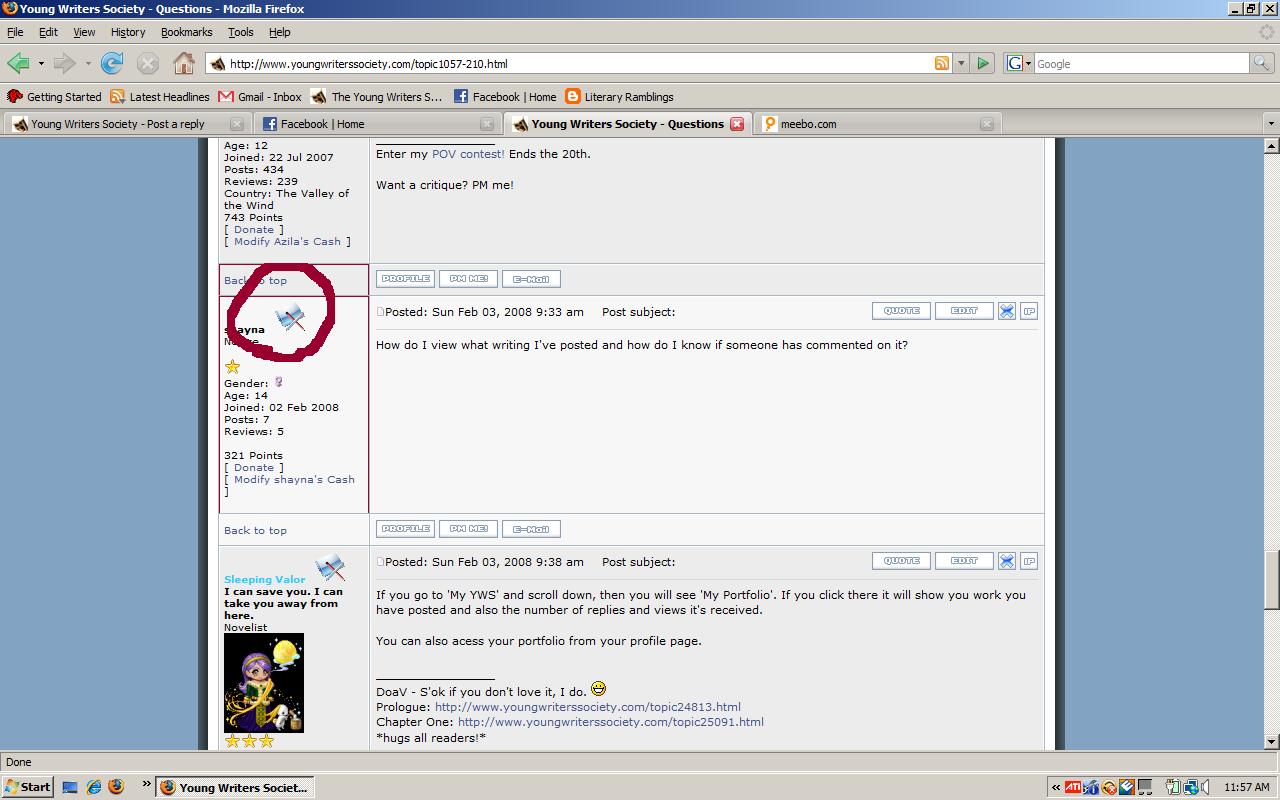Open the Getting Started bookmark
Viewport: 1280px width, 800px height.
pyautogui.click(x=54, y=97)
